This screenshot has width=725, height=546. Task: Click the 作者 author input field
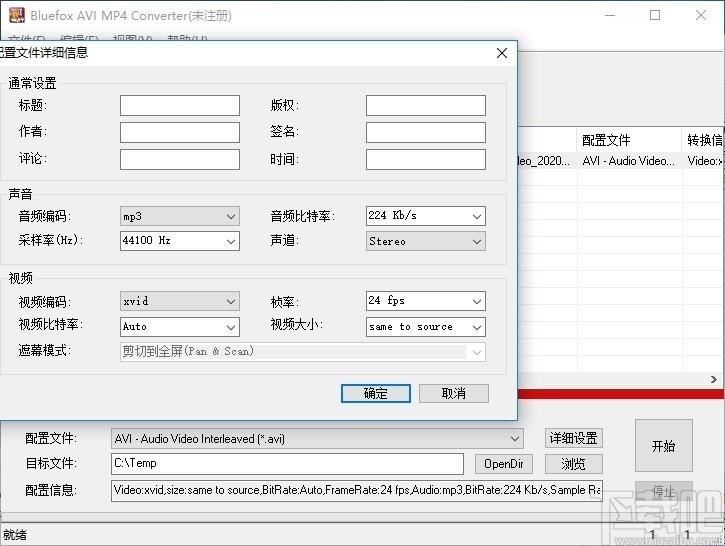(180, 132)
